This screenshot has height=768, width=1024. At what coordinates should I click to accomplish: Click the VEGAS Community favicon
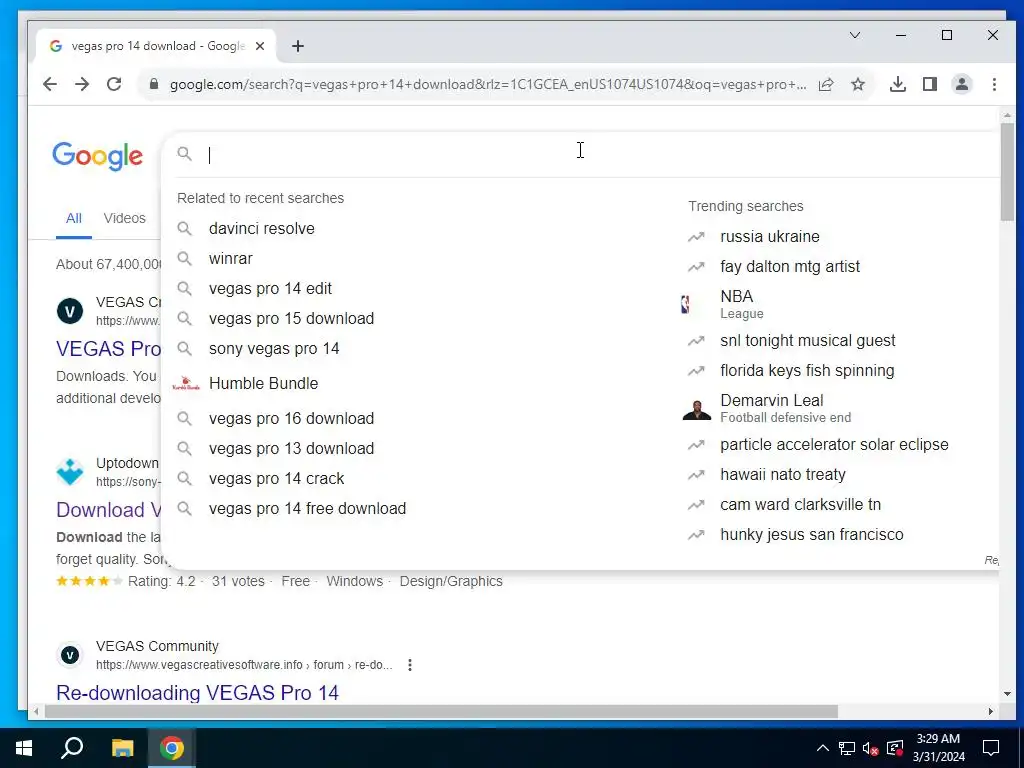[70, 654]
